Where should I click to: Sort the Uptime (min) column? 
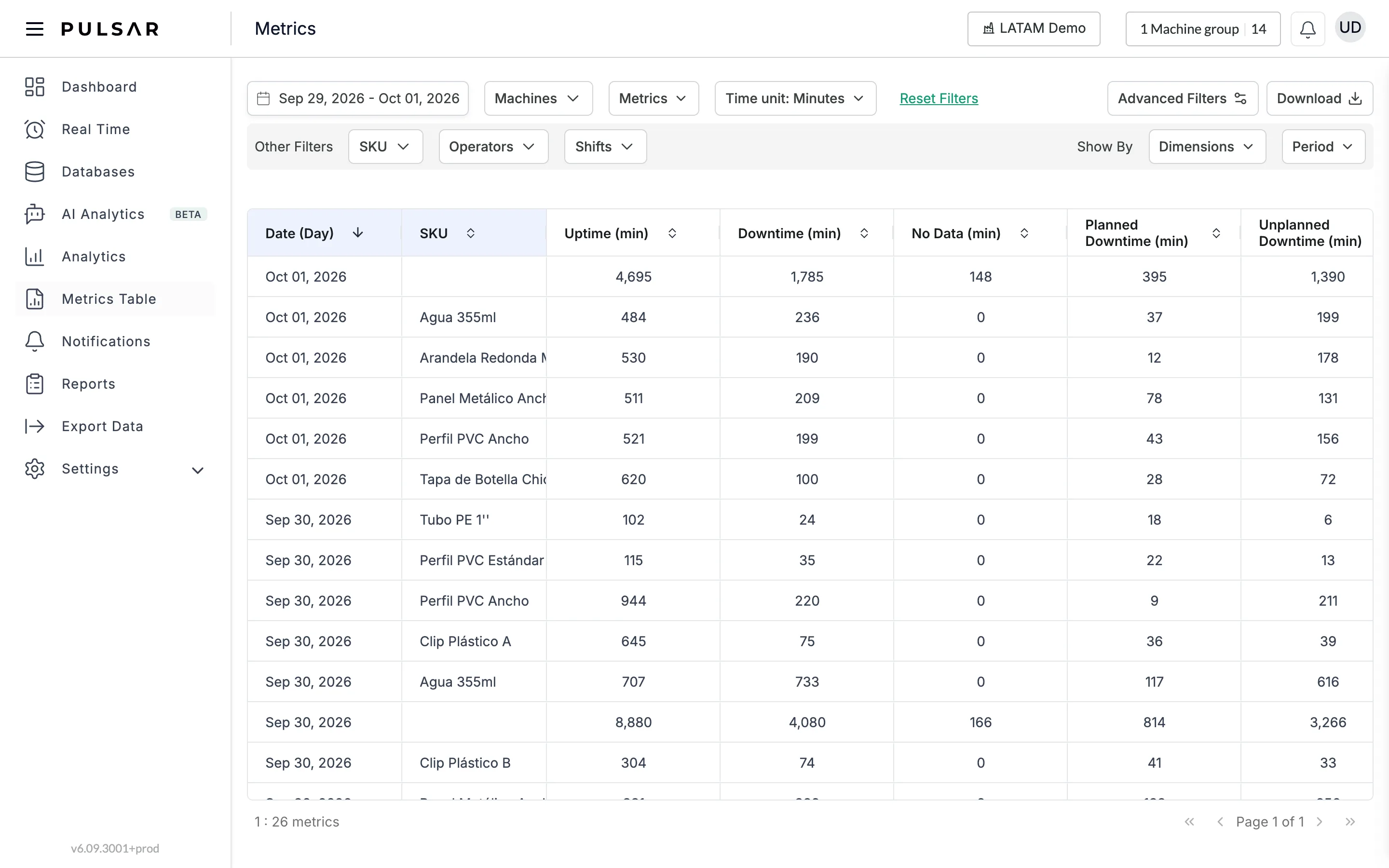coord(672,233)
